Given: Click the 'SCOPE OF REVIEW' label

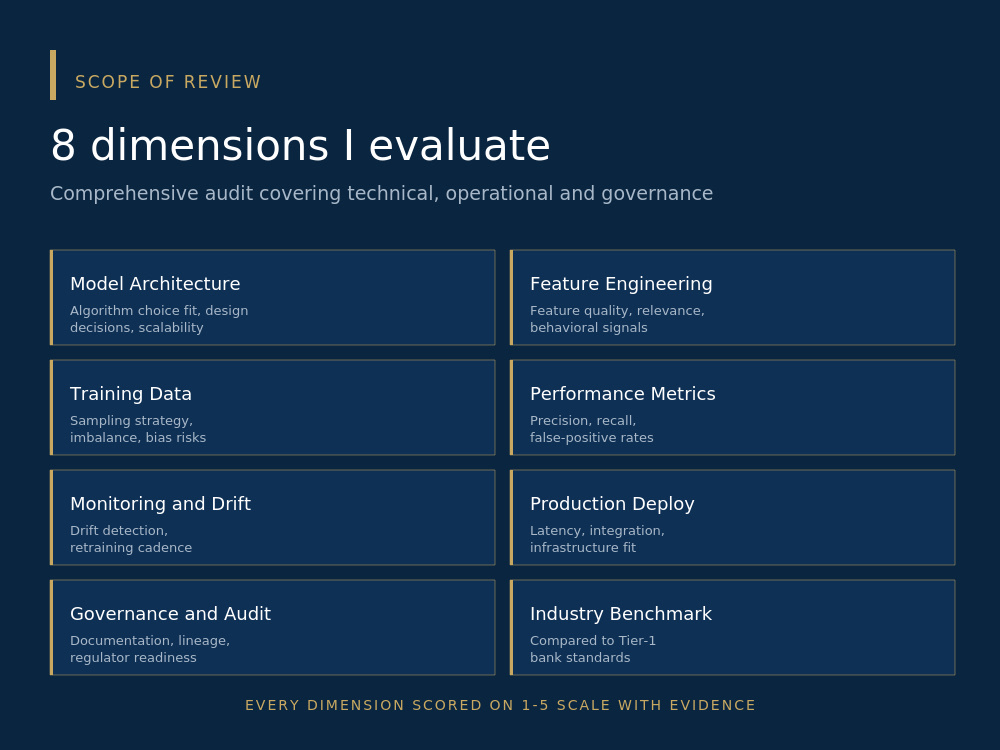Looking at the screenshot, I should coord(168,82).
